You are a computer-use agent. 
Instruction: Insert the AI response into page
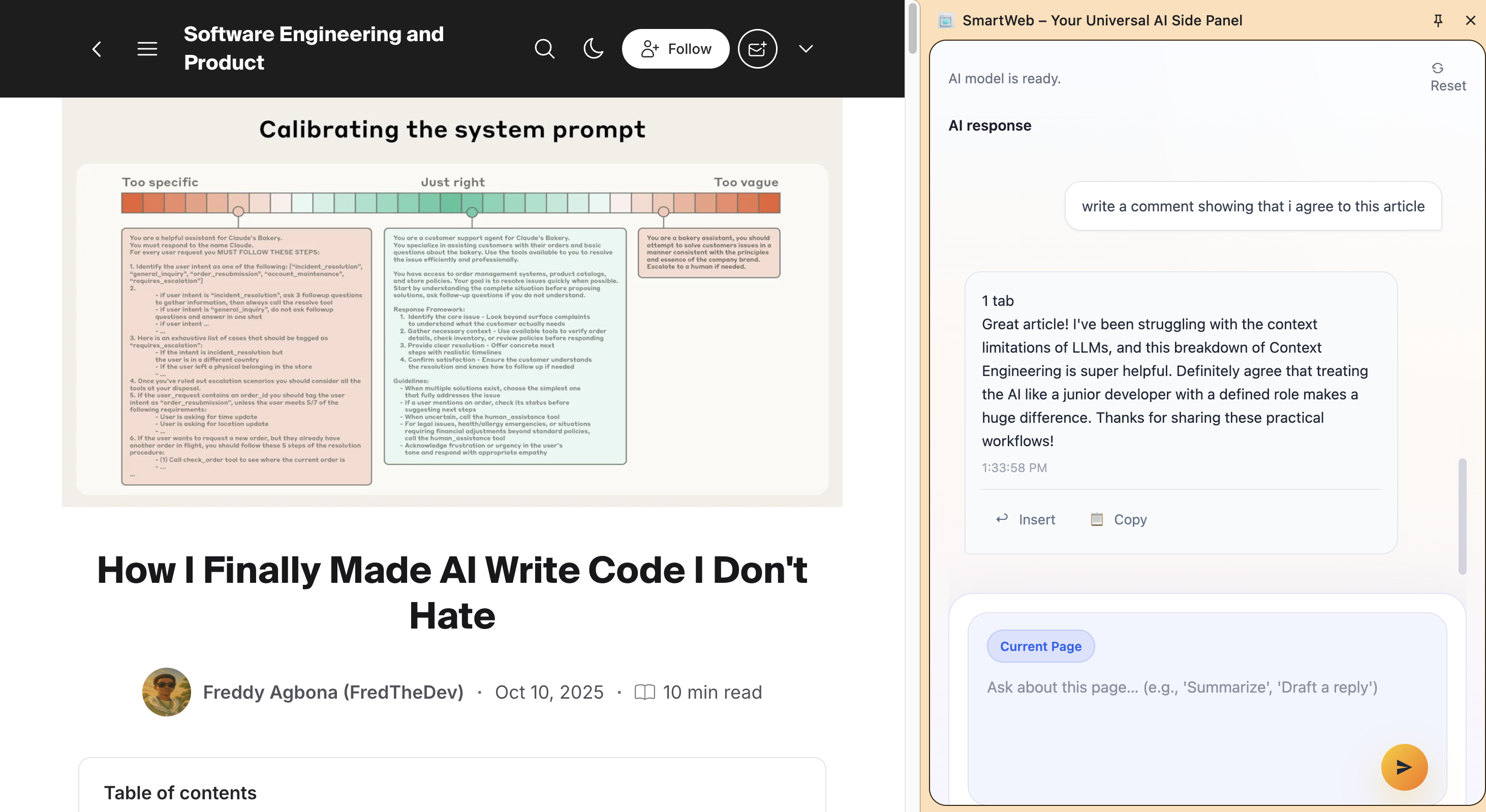(1026, 519)
